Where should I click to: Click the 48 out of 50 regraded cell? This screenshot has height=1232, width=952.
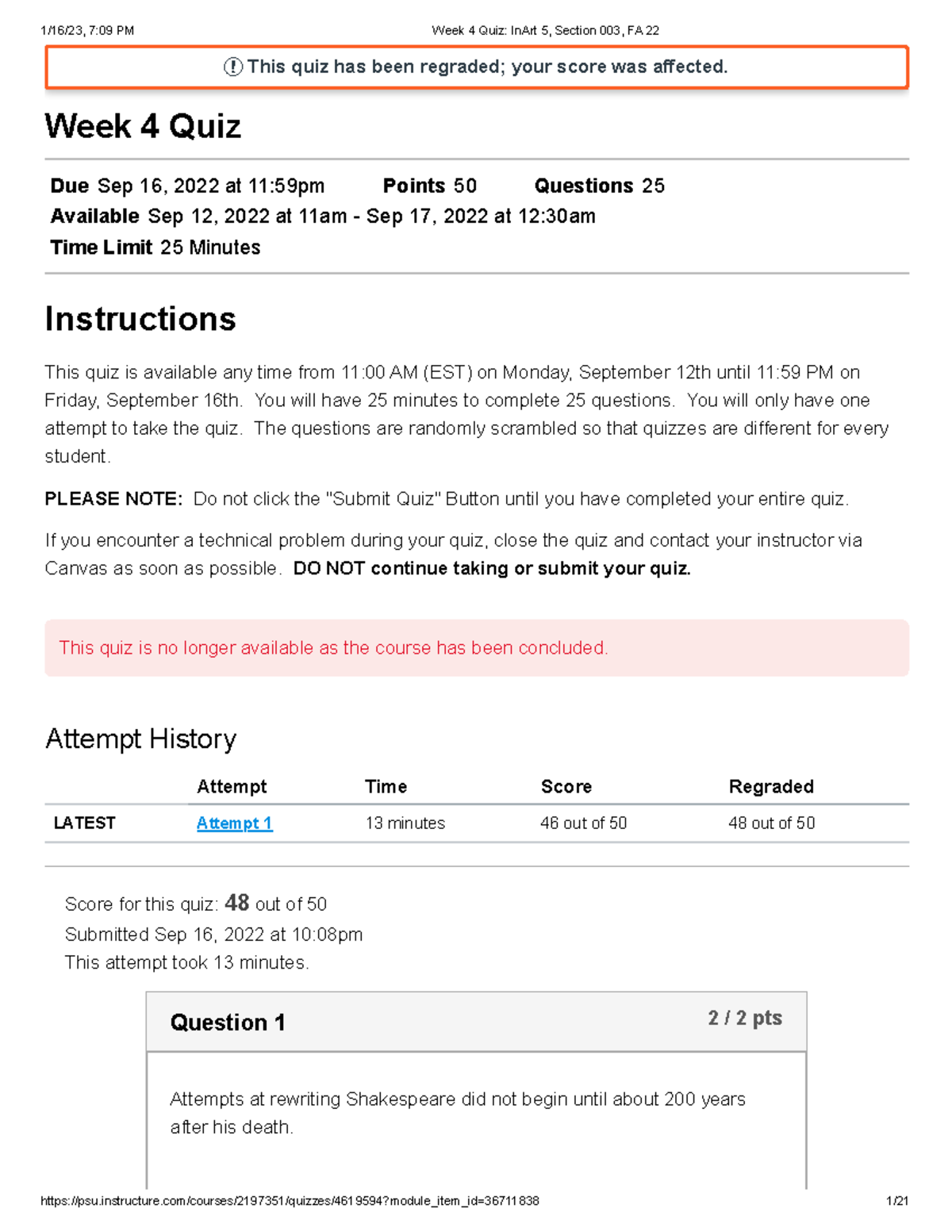[x=771, y=823]
